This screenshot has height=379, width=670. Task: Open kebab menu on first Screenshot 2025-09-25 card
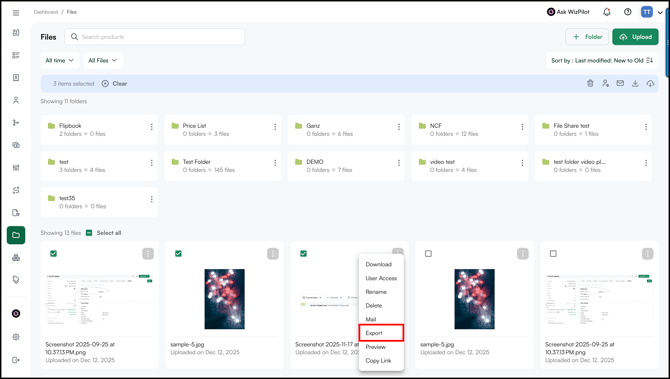(148, 254)
